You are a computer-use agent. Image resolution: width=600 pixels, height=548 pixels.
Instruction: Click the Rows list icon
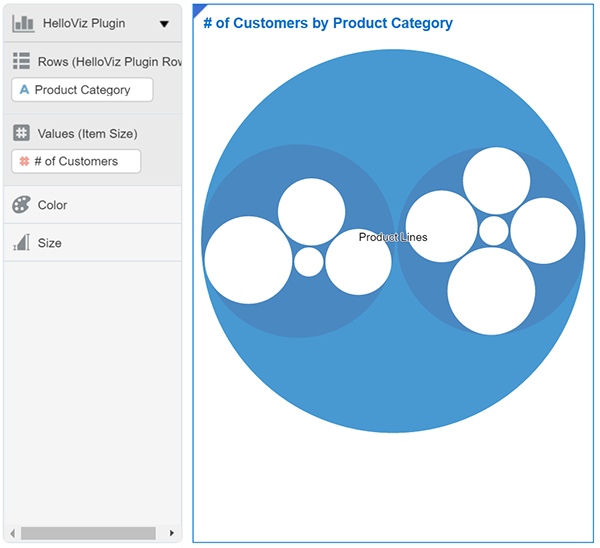coord(21,62)
